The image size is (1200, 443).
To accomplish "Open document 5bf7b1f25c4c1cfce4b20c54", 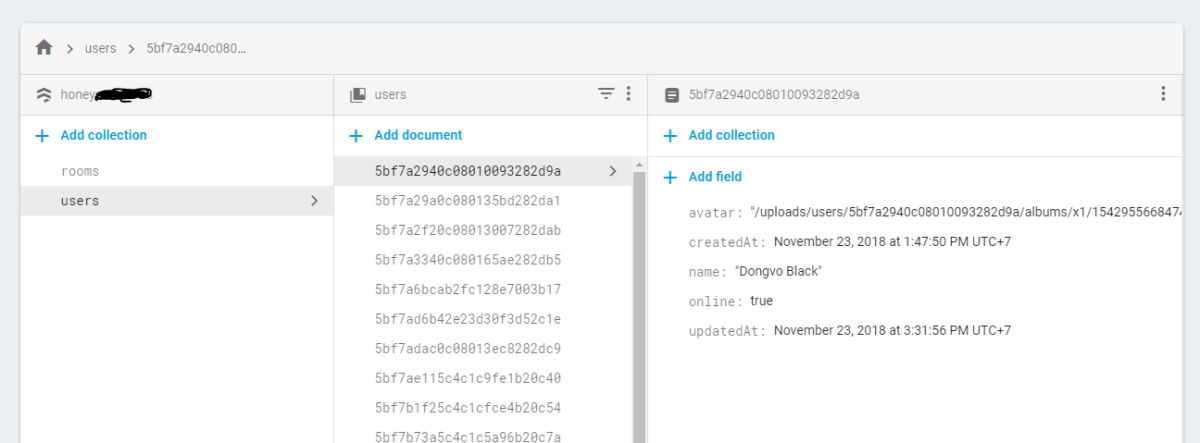I will 467,408.
